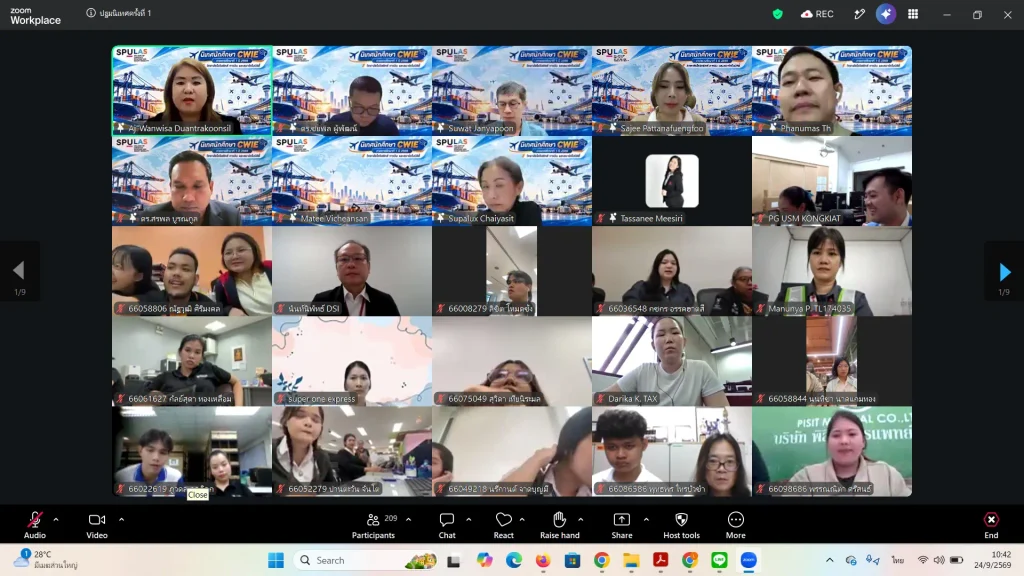Go to previous gallery page
This screenshot has height=576, width=1024.
(19, 272)
